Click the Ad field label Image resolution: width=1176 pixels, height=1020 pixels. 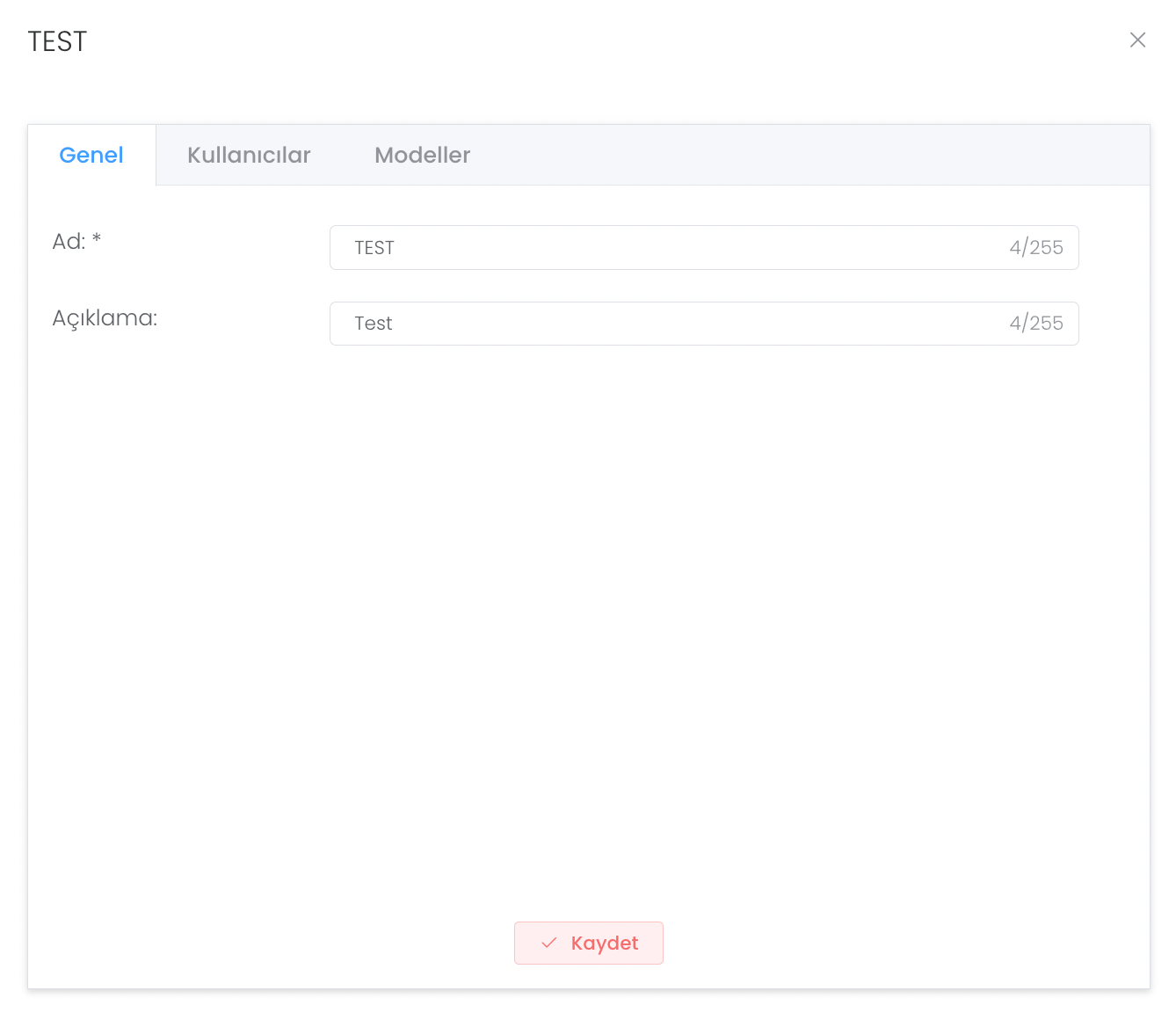[69, 242]
